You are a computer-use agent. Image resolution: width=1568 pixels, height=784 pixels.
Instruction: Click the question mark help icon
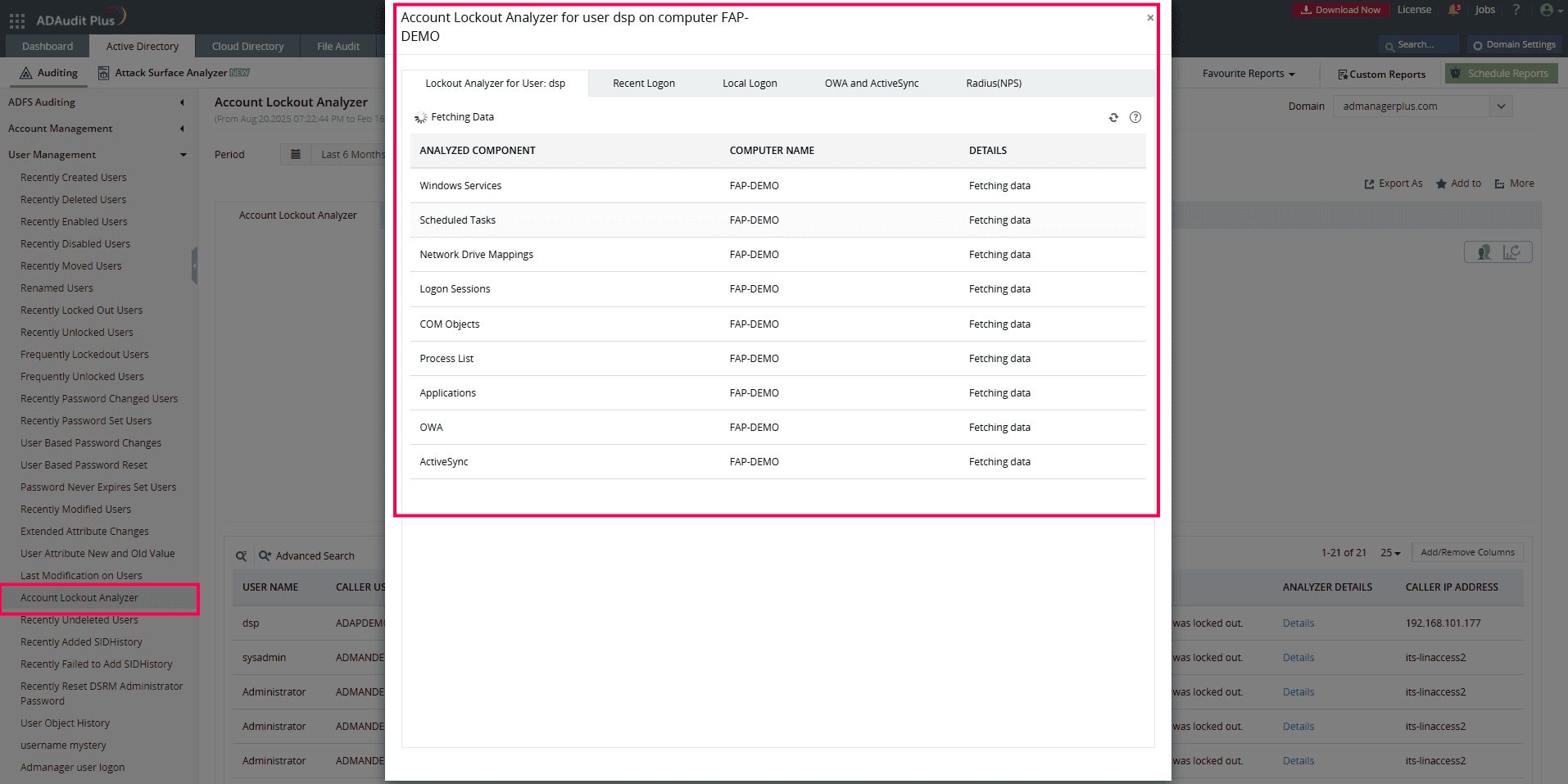[x=1516, y=10]
